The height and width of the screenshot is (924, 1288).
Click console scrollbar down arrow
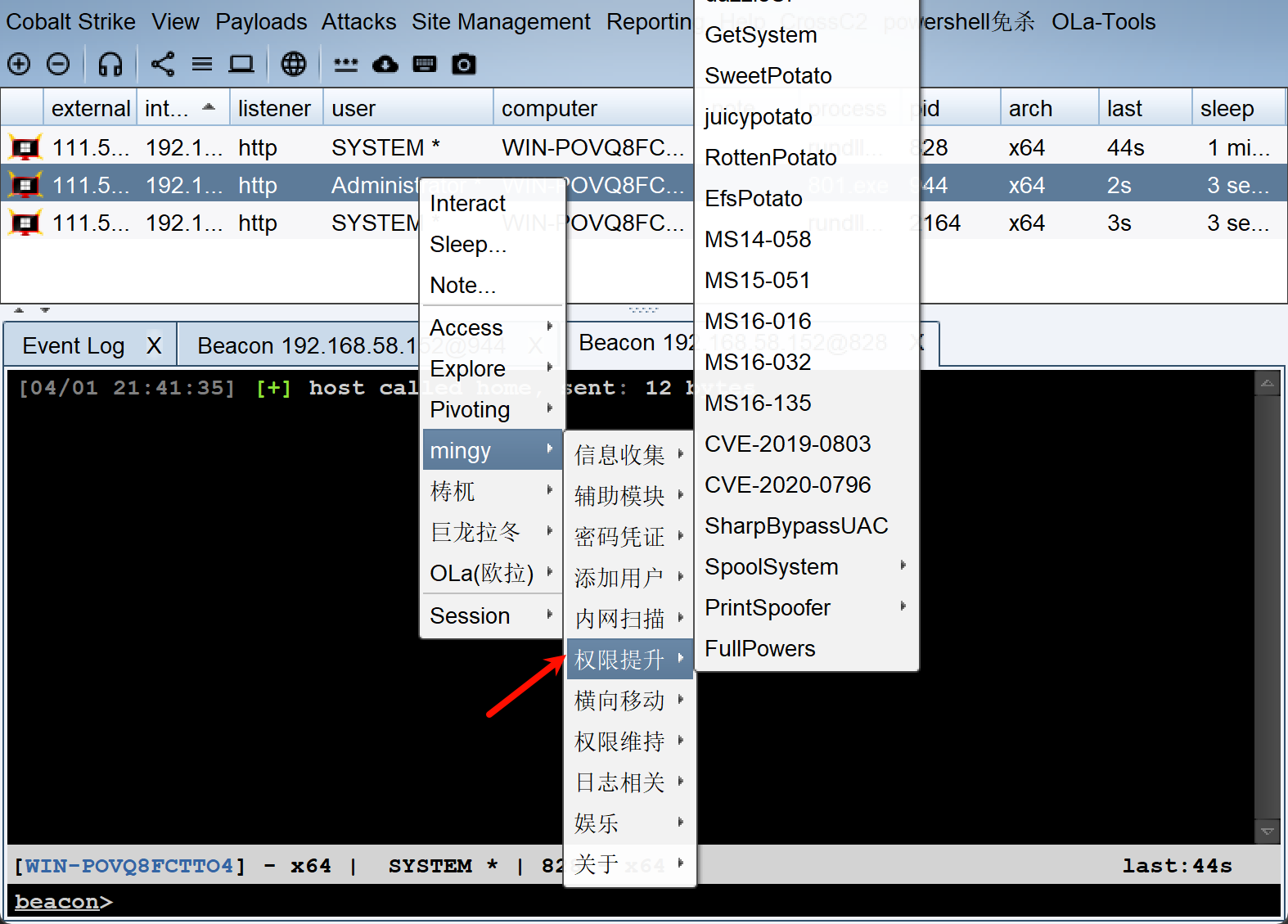click(x=1267, y=832)
